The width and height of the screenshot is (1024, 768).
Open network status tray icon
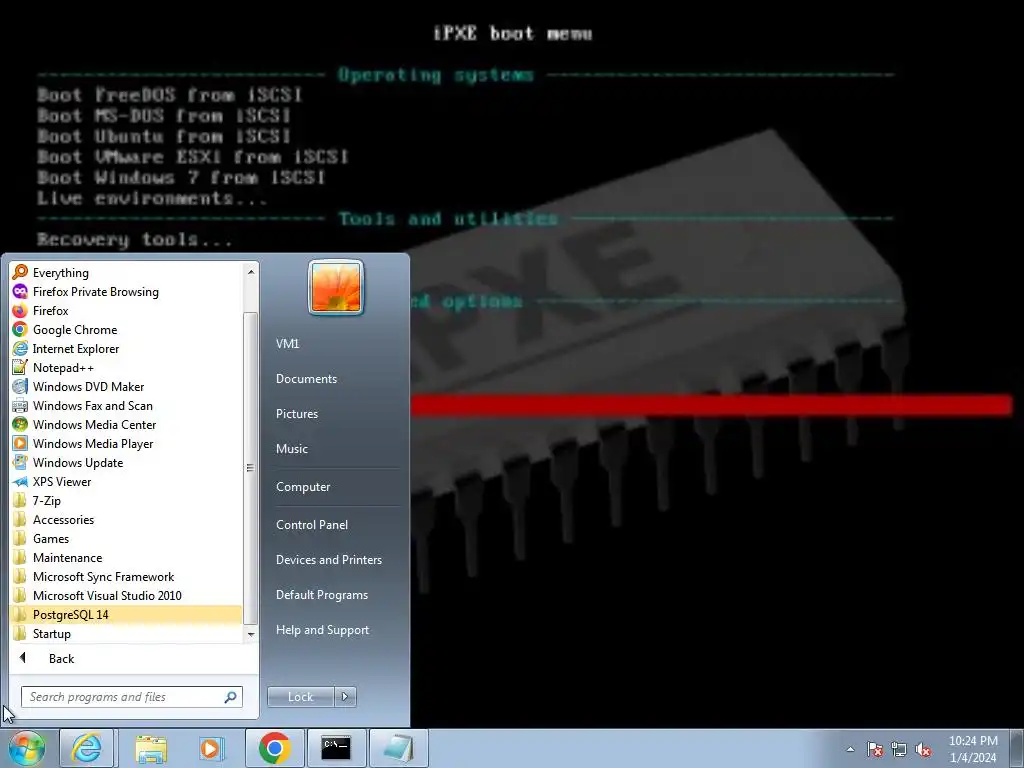click(x=899, y=749)
